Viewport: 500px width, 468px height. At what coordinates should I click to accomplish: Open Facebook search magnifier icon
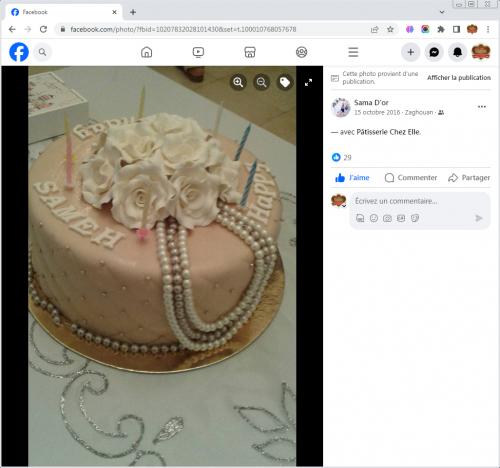point(42,52)
